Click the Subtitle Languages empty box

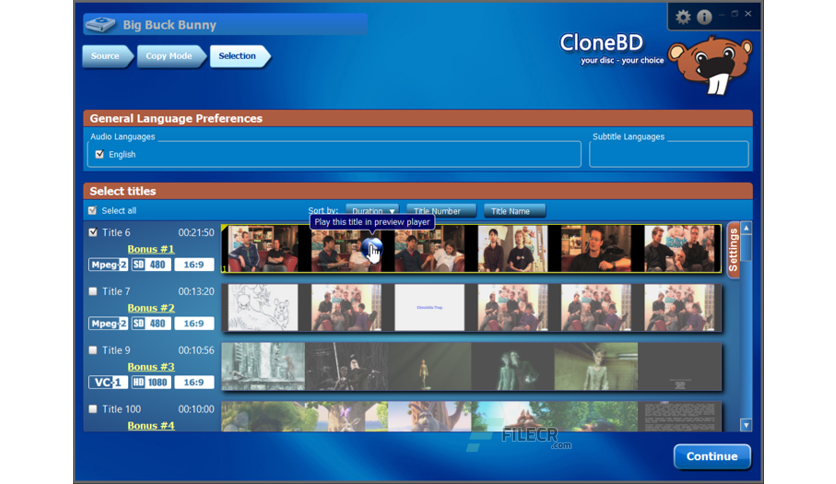coord(669,154)
